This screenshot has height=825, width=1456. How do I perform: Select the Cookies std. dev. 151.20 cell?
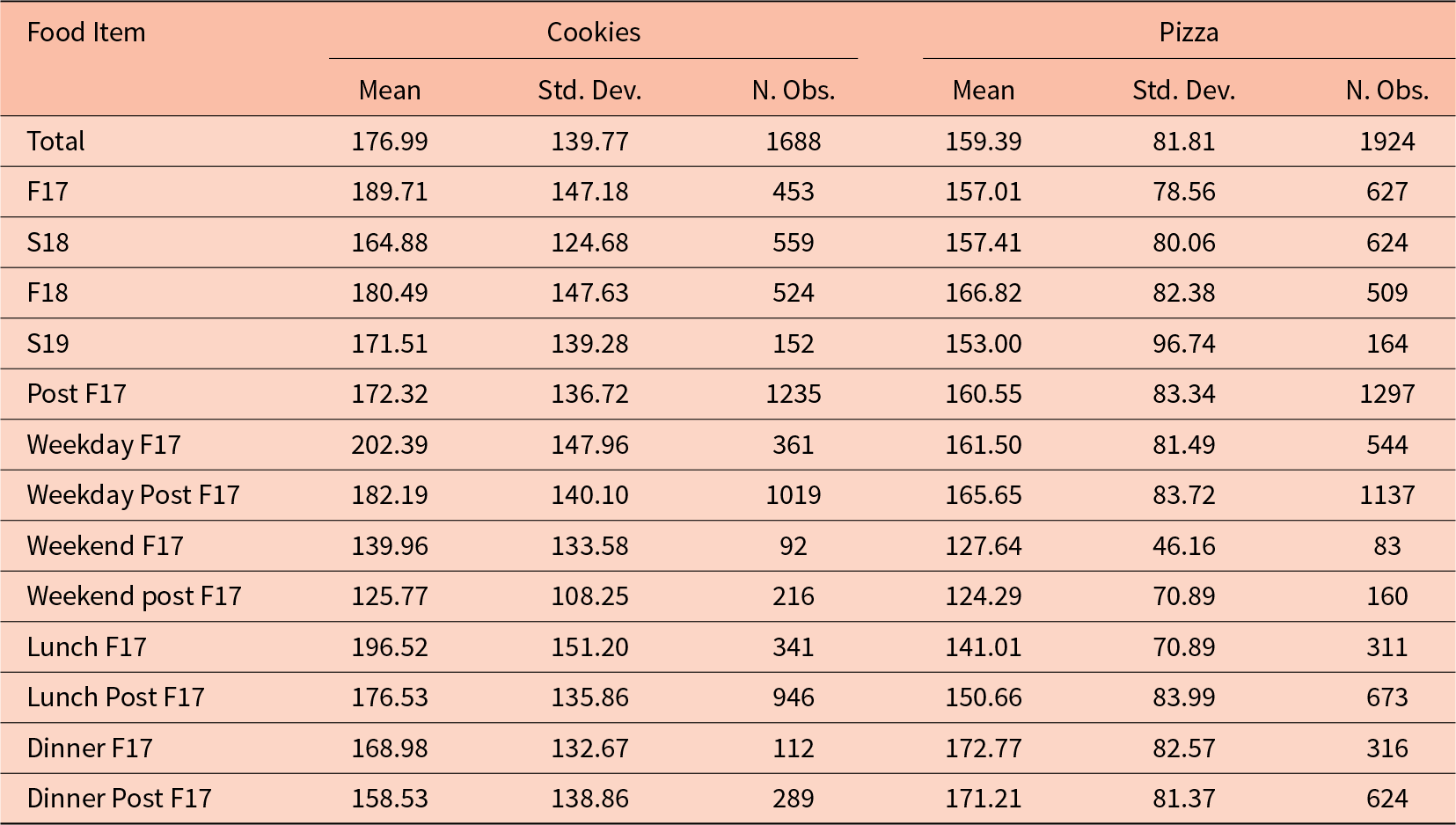590,647
